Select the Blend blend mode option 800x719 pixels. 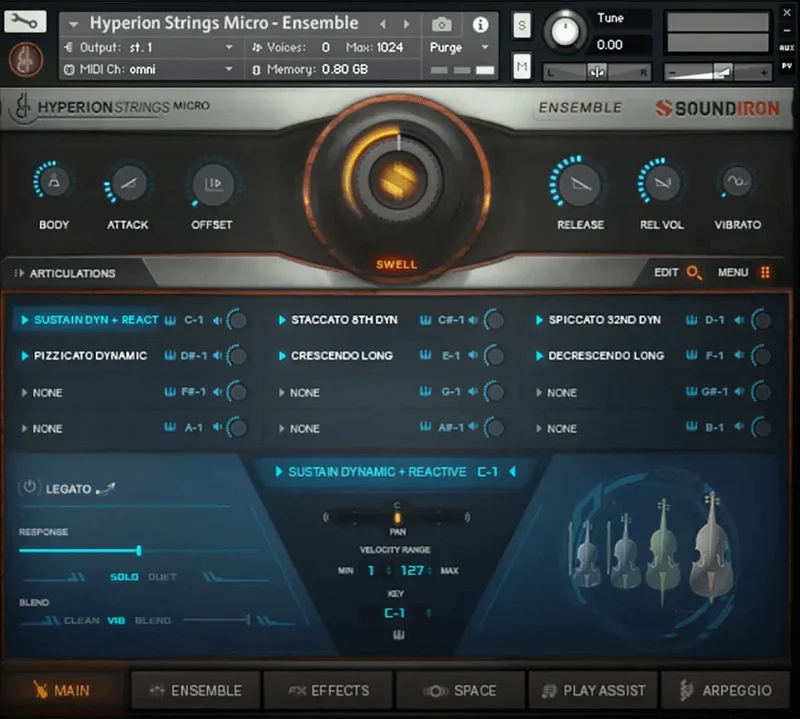point(153,621)
